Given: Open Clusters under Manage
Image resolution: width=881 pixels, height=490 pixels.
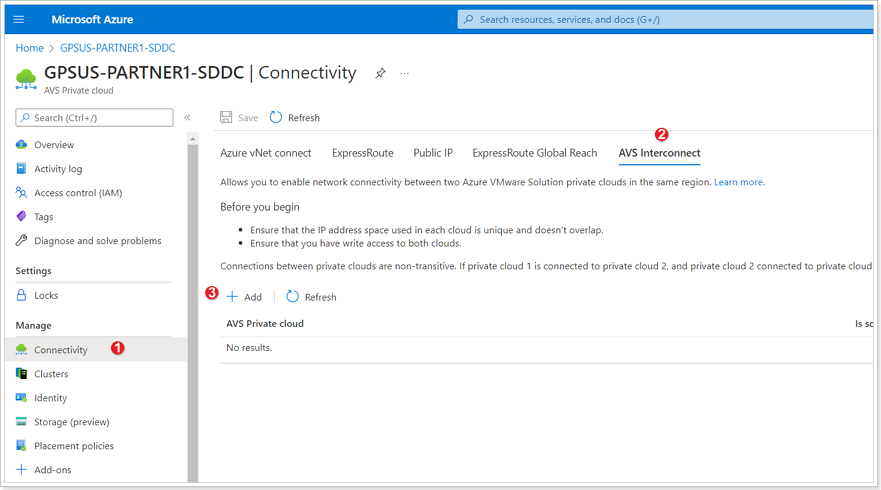Looking at the screenshot, I should point(51,374).
